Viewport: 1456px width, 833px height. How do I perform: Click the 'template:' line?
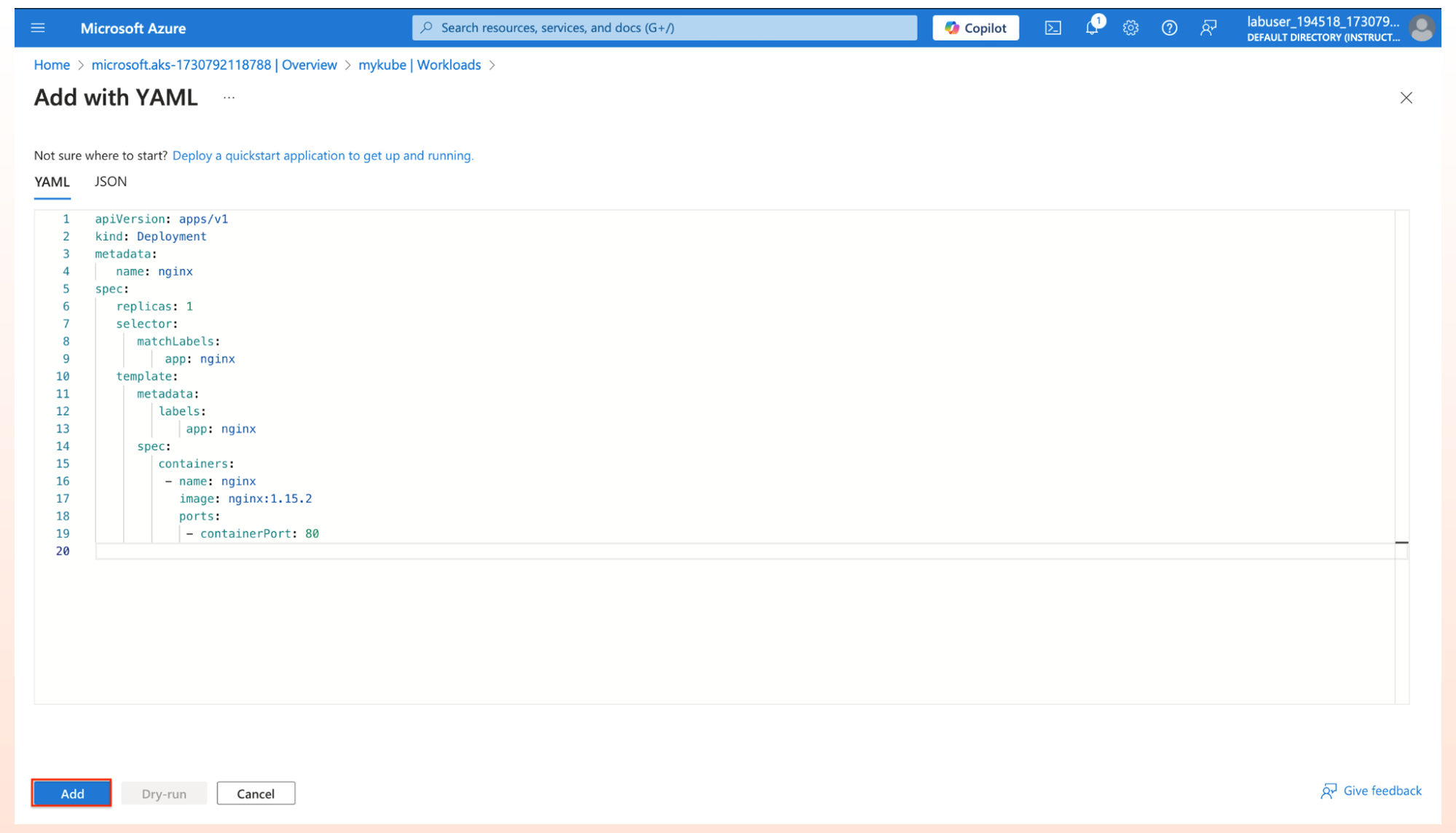point(147,376)
